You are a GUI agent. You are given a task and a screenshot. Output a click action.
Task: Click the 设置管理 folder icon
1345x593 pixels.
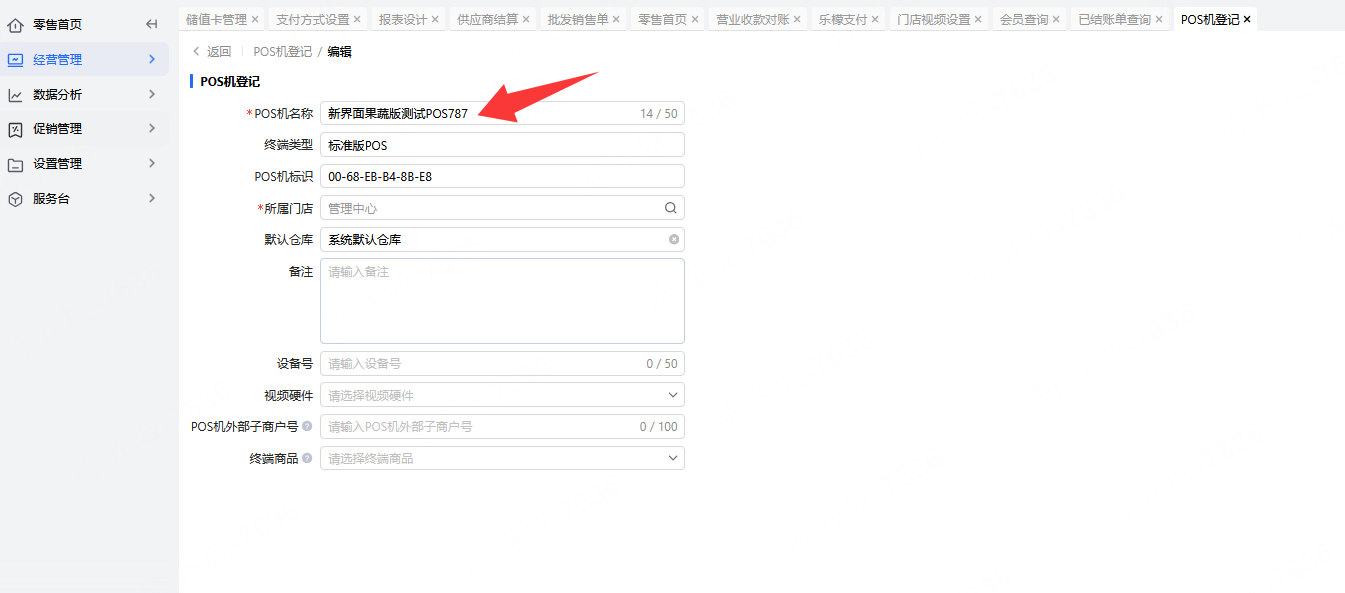point(15,164)
